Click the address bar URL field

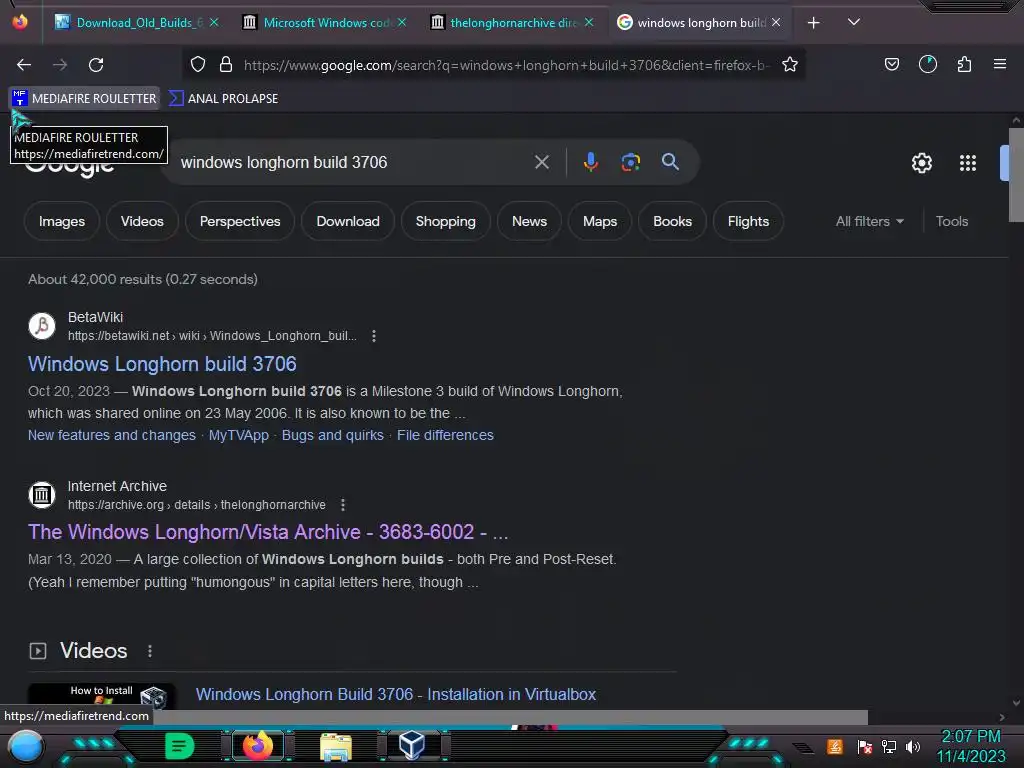pyautogui.click(x=507, y=65)
